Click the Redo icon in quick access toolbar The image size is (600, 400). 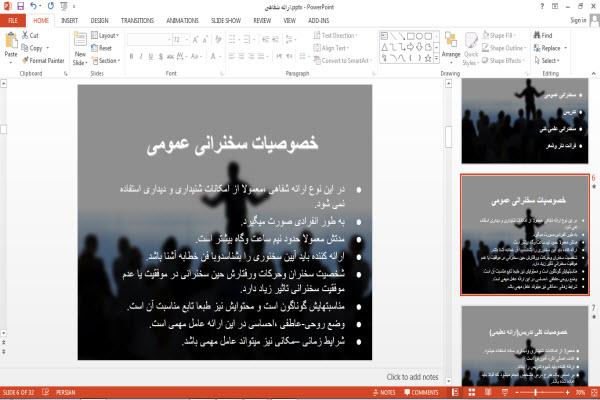coord(51,6)
